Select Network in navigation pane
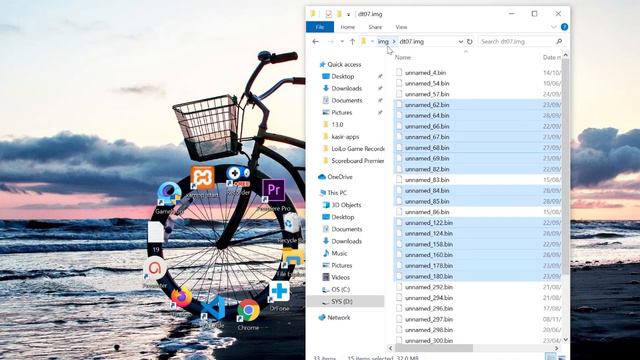 coord(338,318)
